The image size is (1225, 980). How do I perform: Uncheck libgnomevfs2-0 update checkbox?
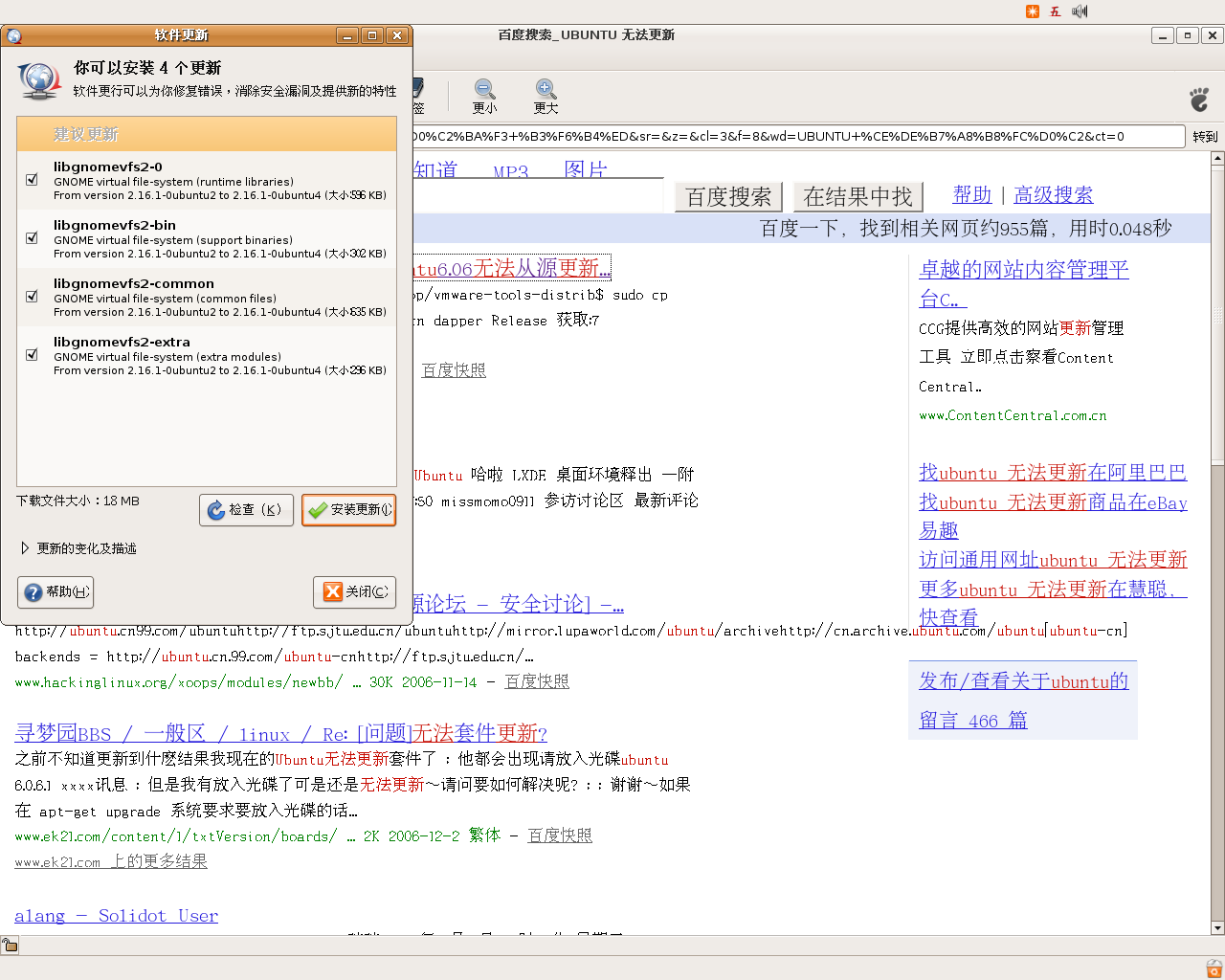[x=32, y=179]
